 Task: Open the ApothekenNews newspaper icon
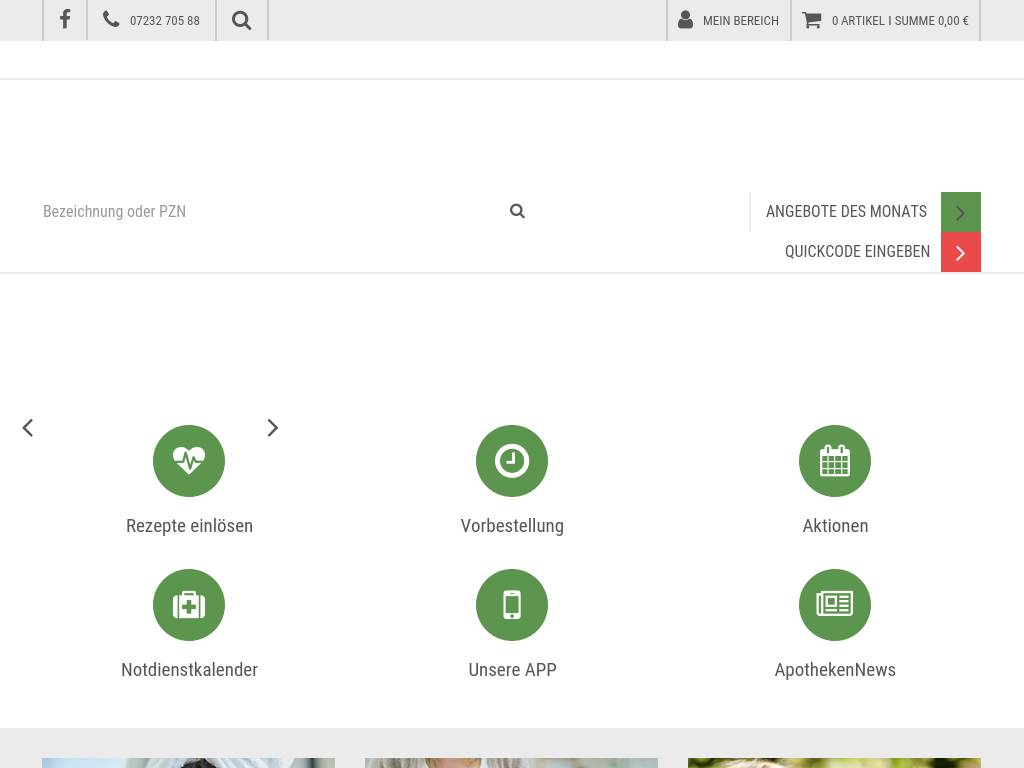tap(835, 605)
